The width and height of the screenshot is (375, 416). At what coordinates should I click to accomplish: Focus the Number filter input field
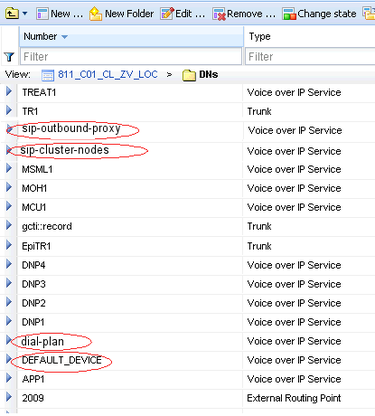point(131,56)
